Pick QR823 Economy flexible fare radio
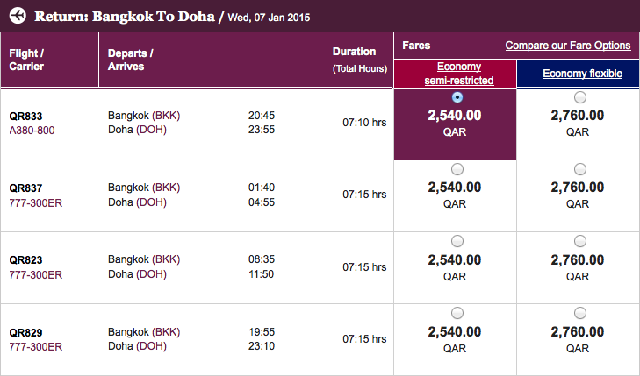640x376 pixels. (x=580, y=241)
